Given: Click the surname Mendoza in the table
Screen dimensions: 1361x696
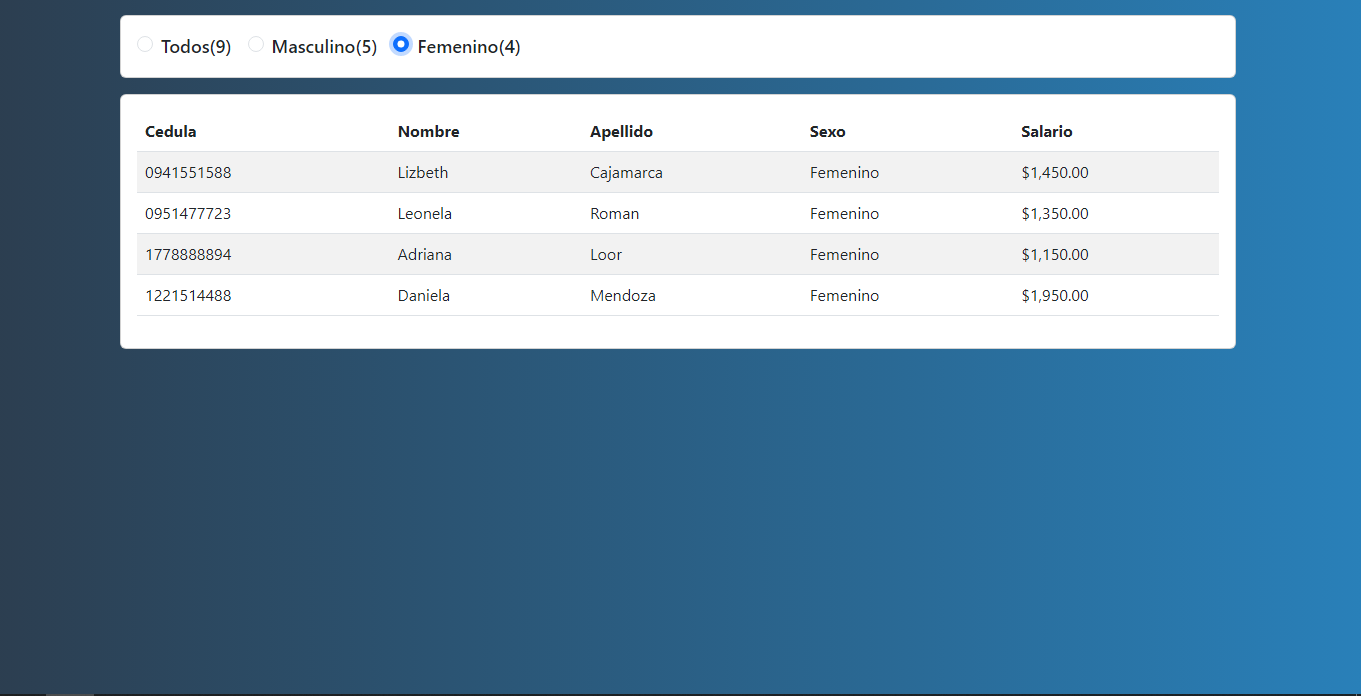Looking at the screenshot, I should click(x=623, y=295).
